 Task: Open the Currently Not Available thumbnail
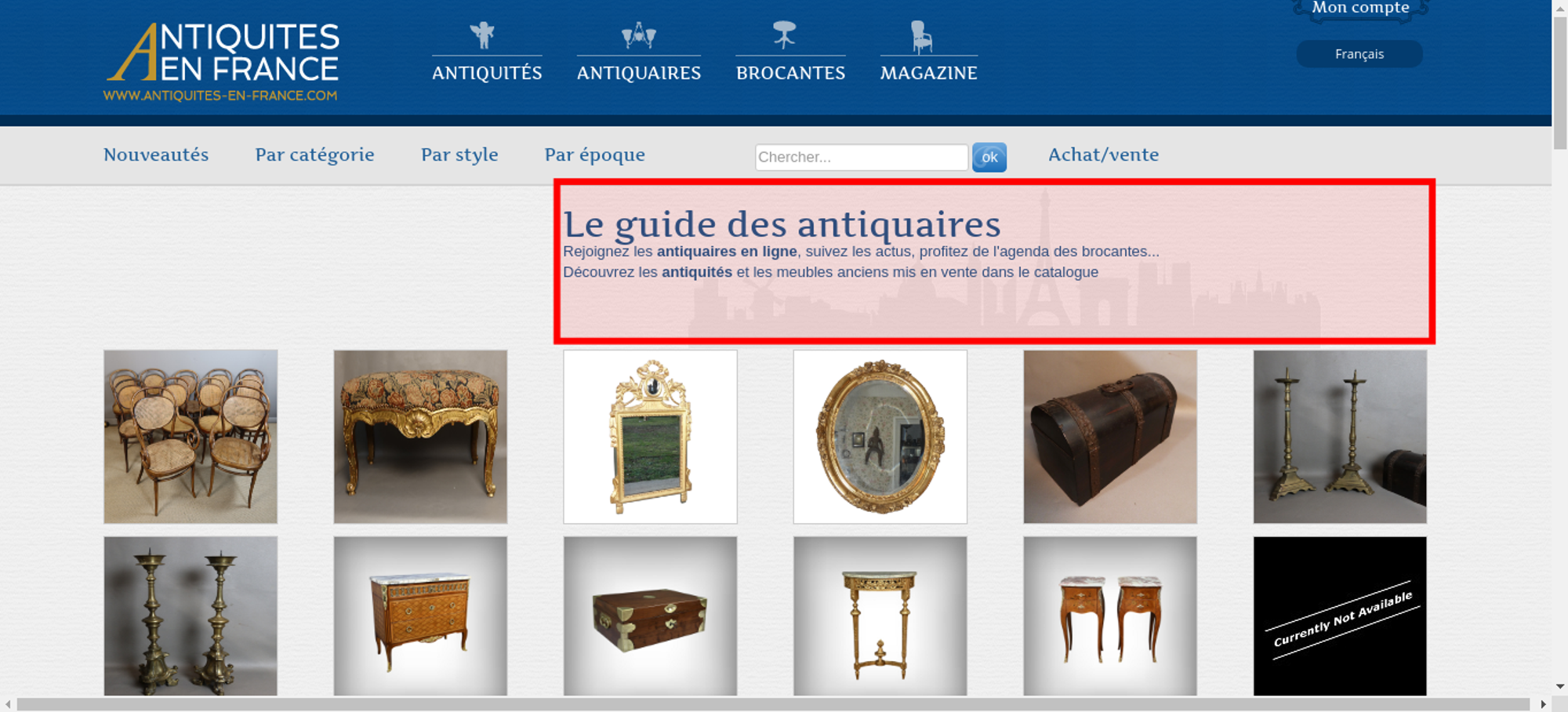click(x=1340, y=616)
